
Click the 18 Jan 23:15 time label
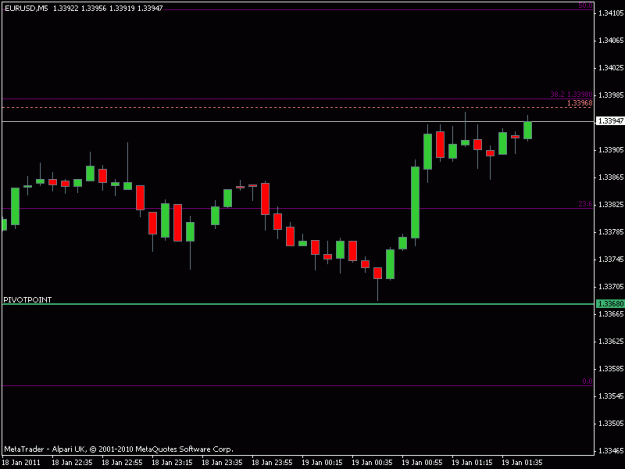172,463
